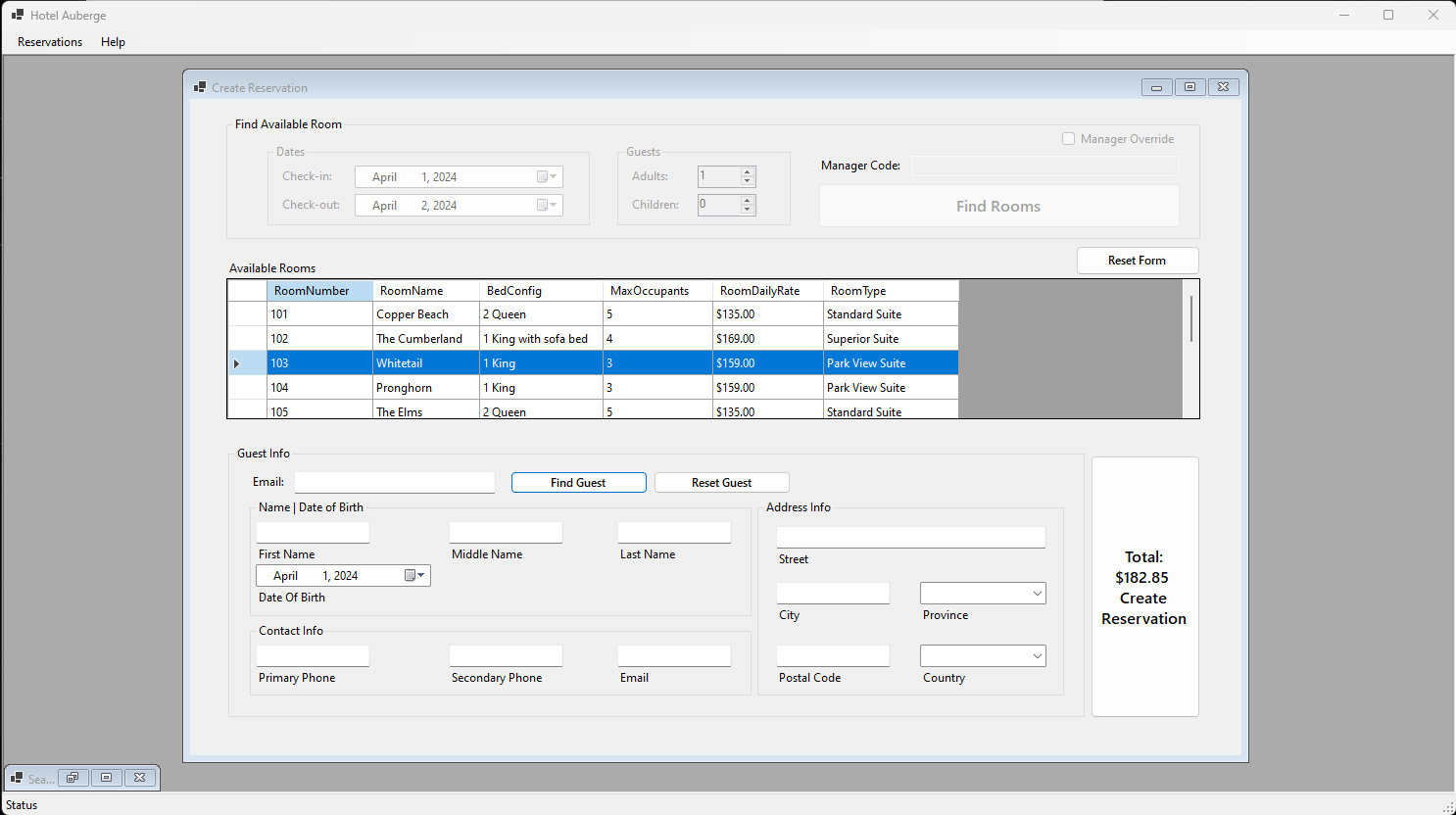This screenshot has height=815, width=1456.
Task: Sort by the RoomNumber column header
Action: tap(319, 291)
